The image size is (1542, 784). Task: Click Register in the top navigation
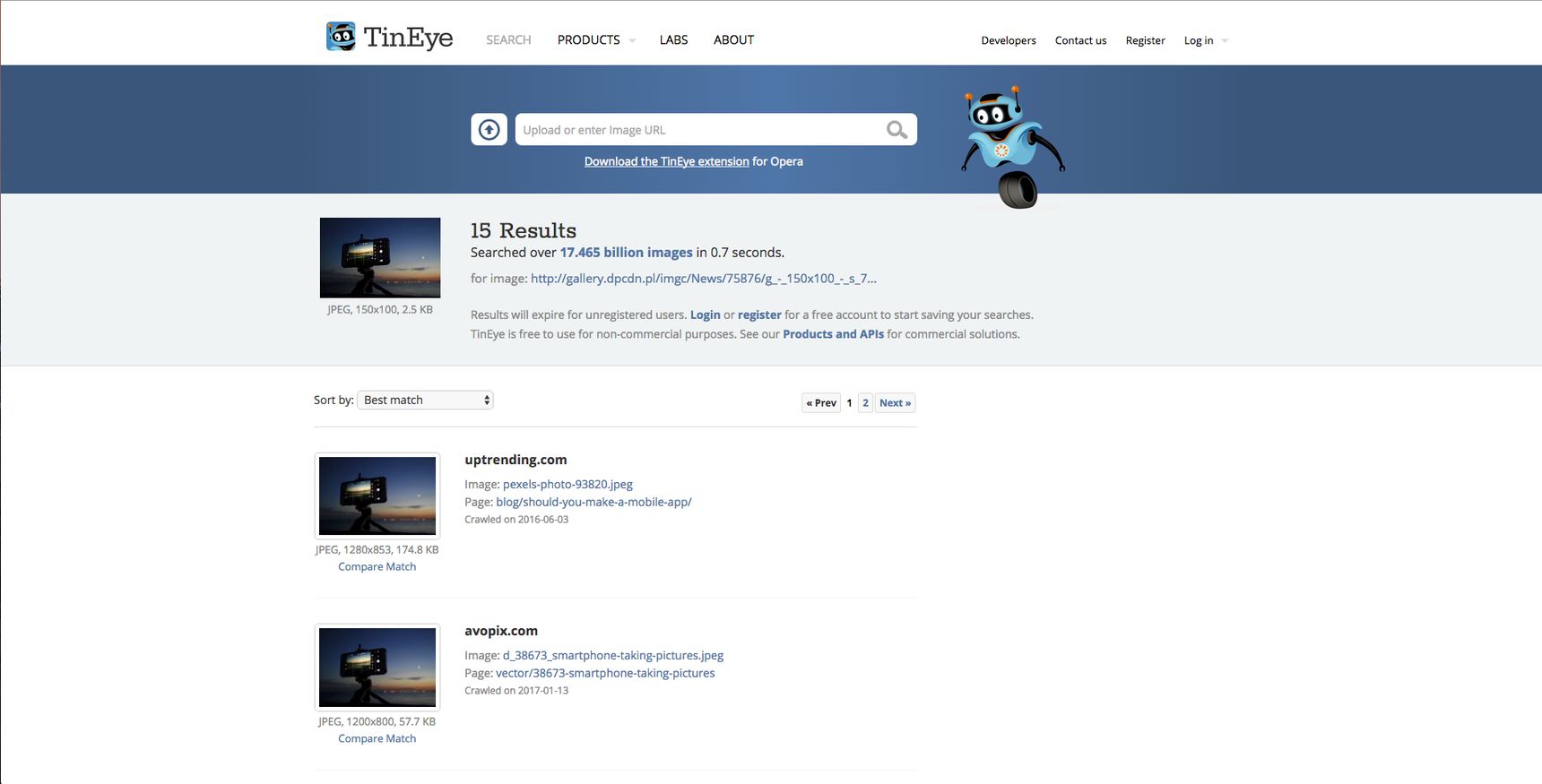click(1145, 40)
